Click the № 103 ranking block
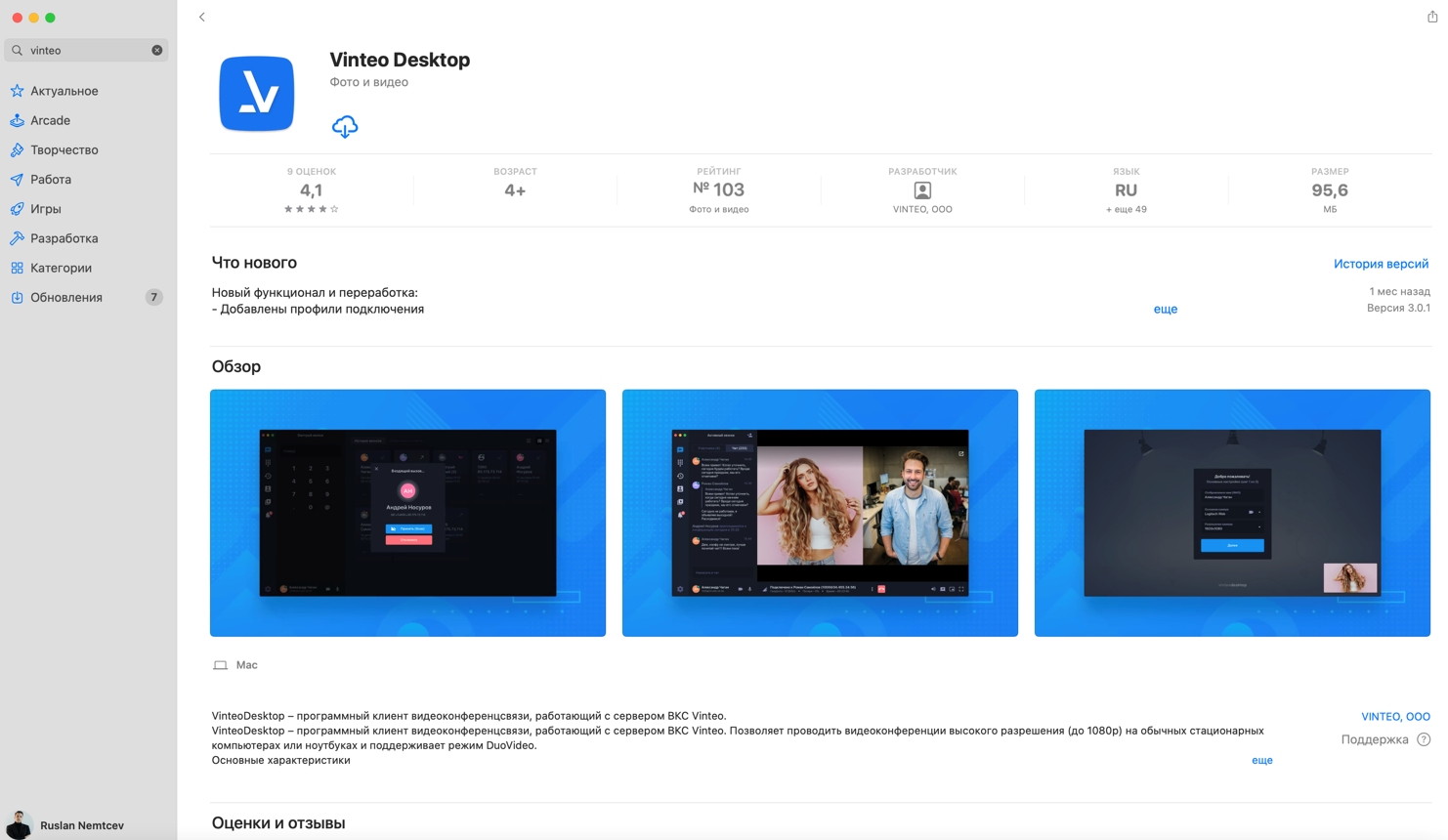1448x840 pixels. [718, 190]
